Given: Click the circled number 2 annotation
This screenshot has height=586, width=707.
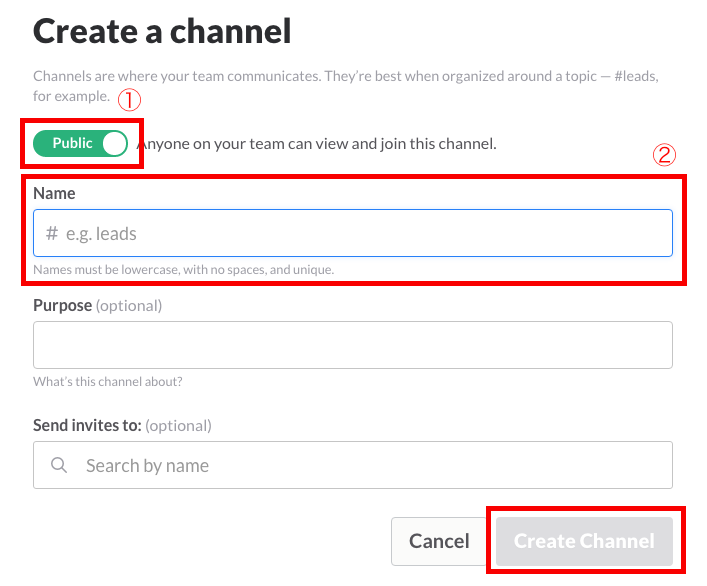Looking at the screenshot, I should (664, 155).
